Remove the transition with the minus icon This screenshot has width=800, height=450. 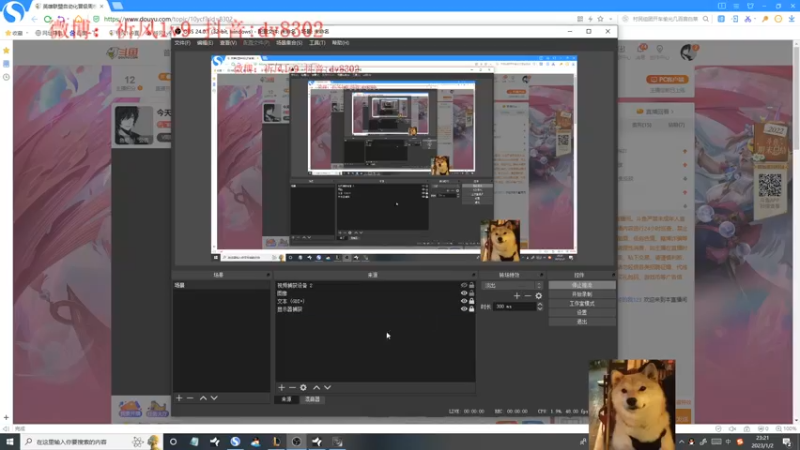[528, 296]
